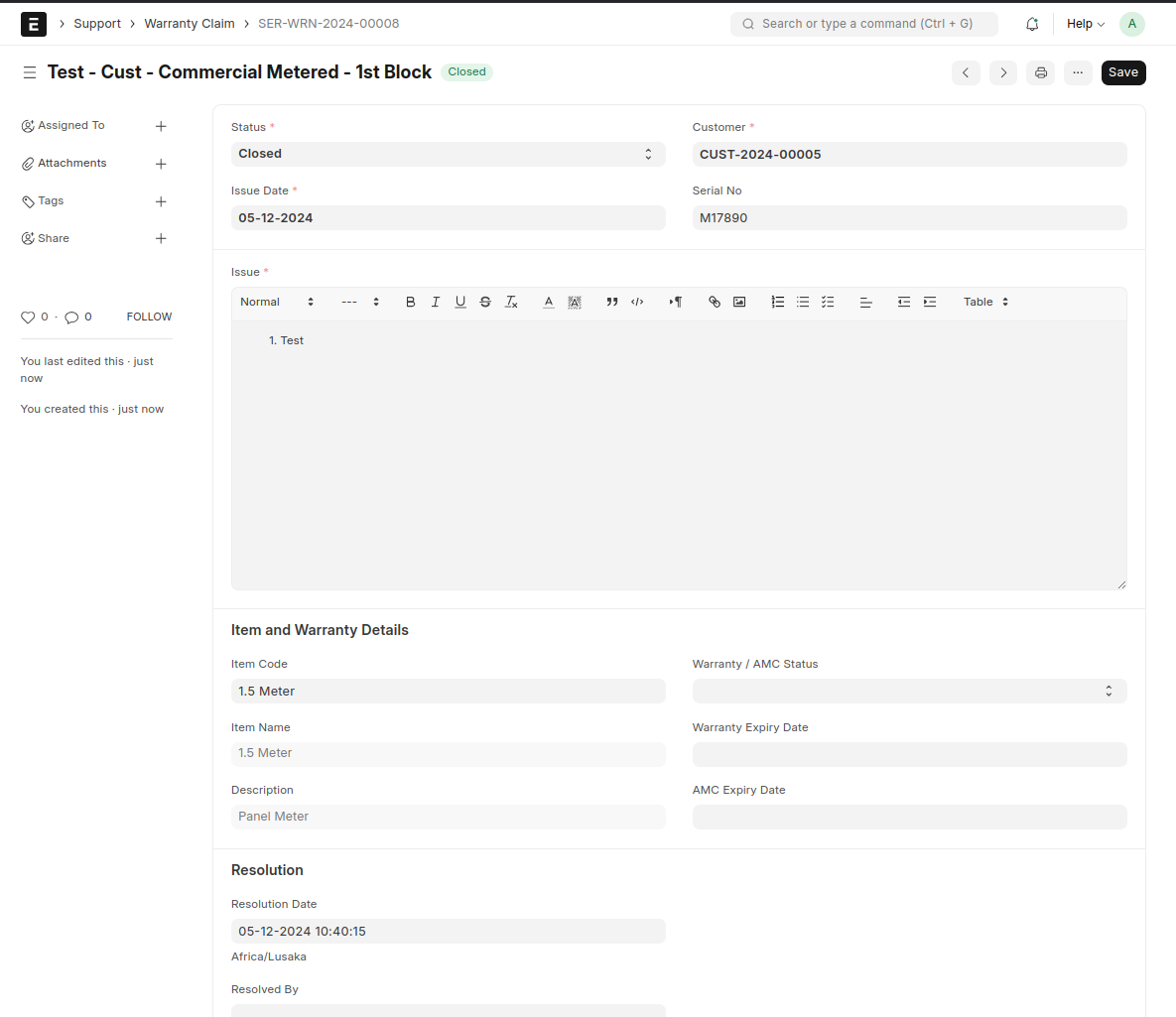Increase indent in editor
The height and width of the screenshot is (1017, 1176).
click(929, 302)
